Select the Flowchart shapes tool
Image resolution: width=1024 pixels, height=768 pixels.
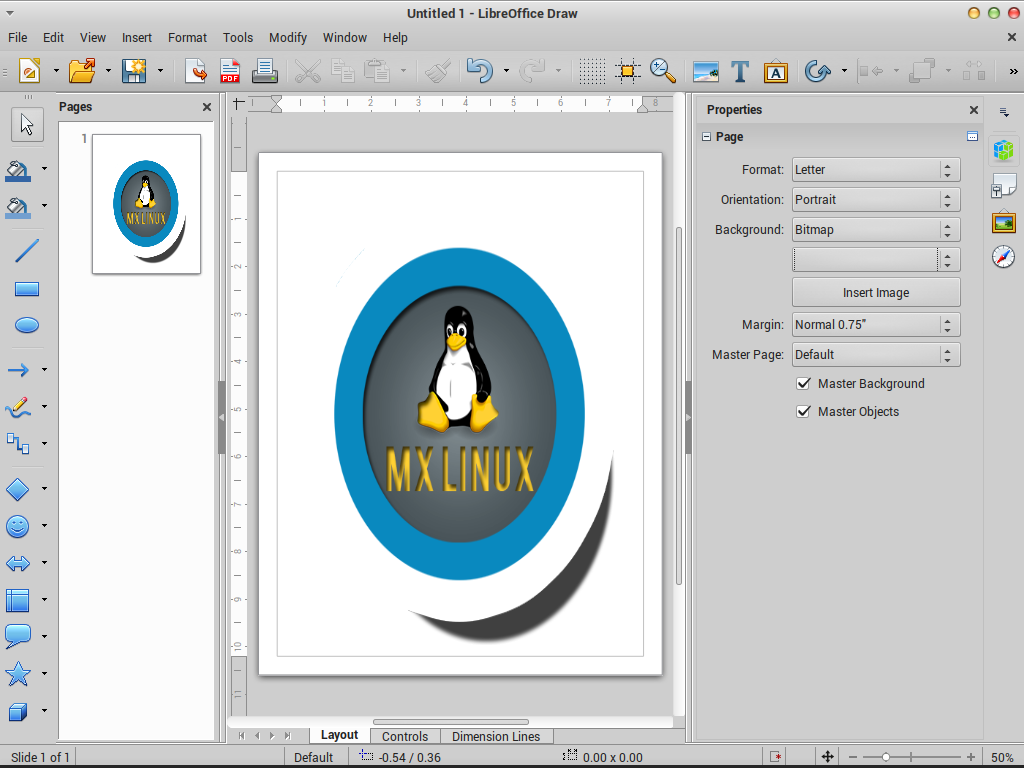pos(18,600)
